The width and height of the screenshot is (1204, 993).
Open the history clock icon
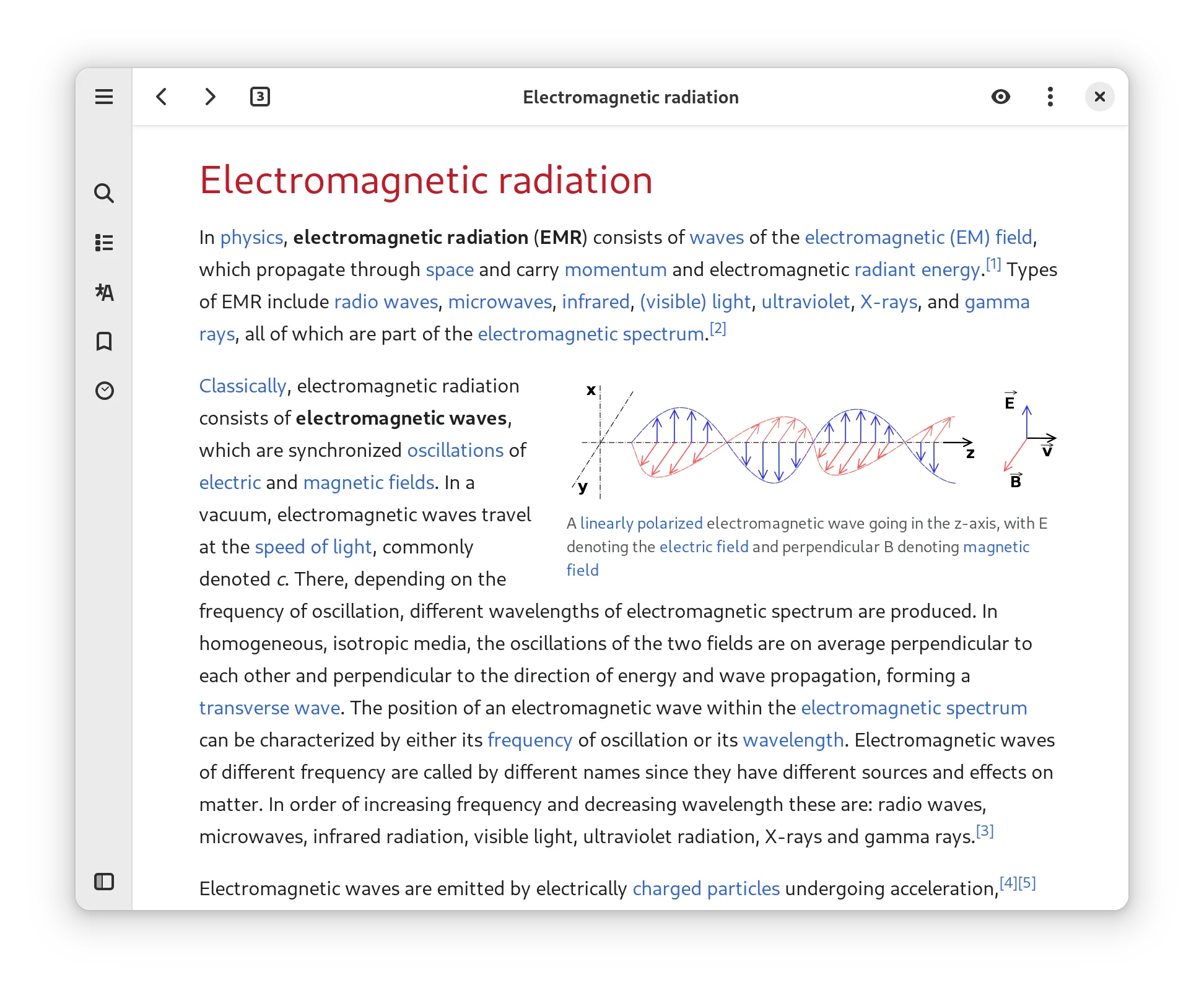tap(104, 391)
